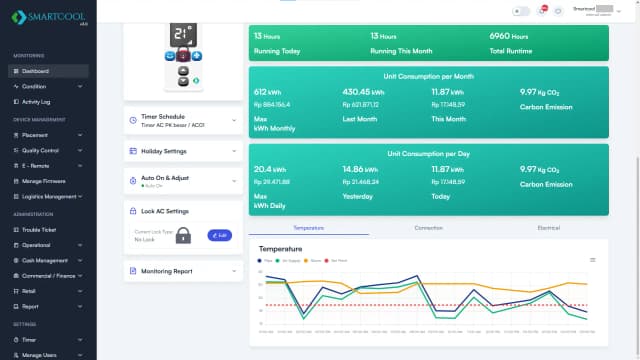
Task: Click the header icon beside notifications
Action: [x=558, y=11]
